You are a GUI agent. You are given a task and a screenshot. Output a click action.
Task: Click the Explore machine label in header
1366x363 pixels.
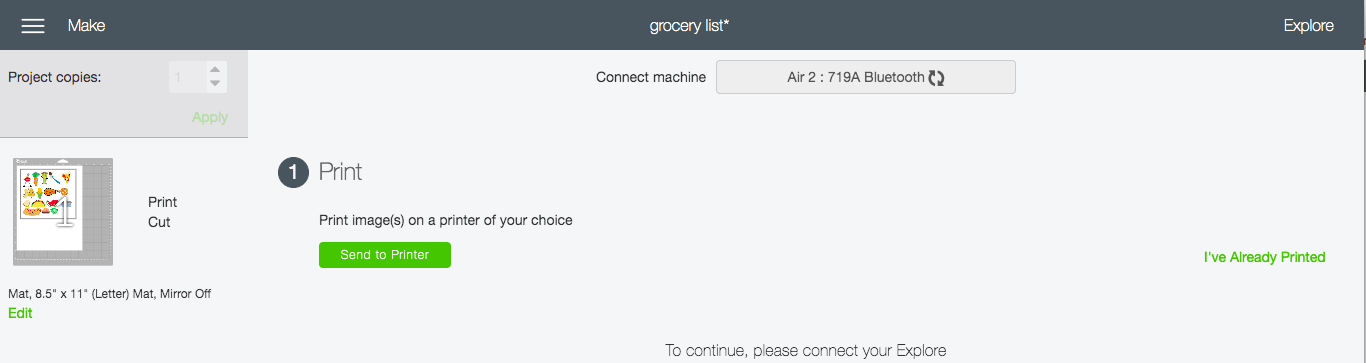click(1308, 26)
